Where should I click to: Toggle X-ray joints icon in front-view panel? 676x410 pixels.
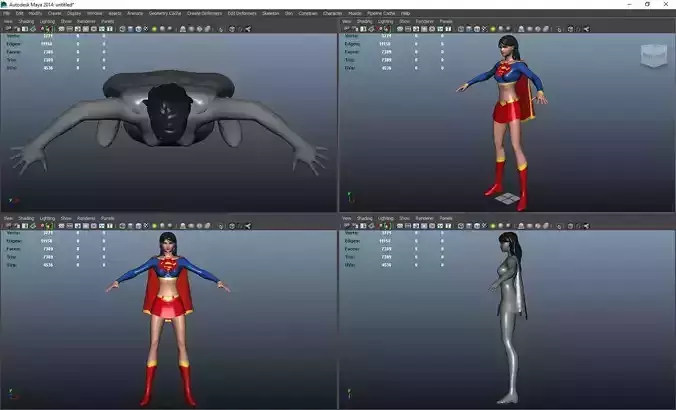coord(248,225)
